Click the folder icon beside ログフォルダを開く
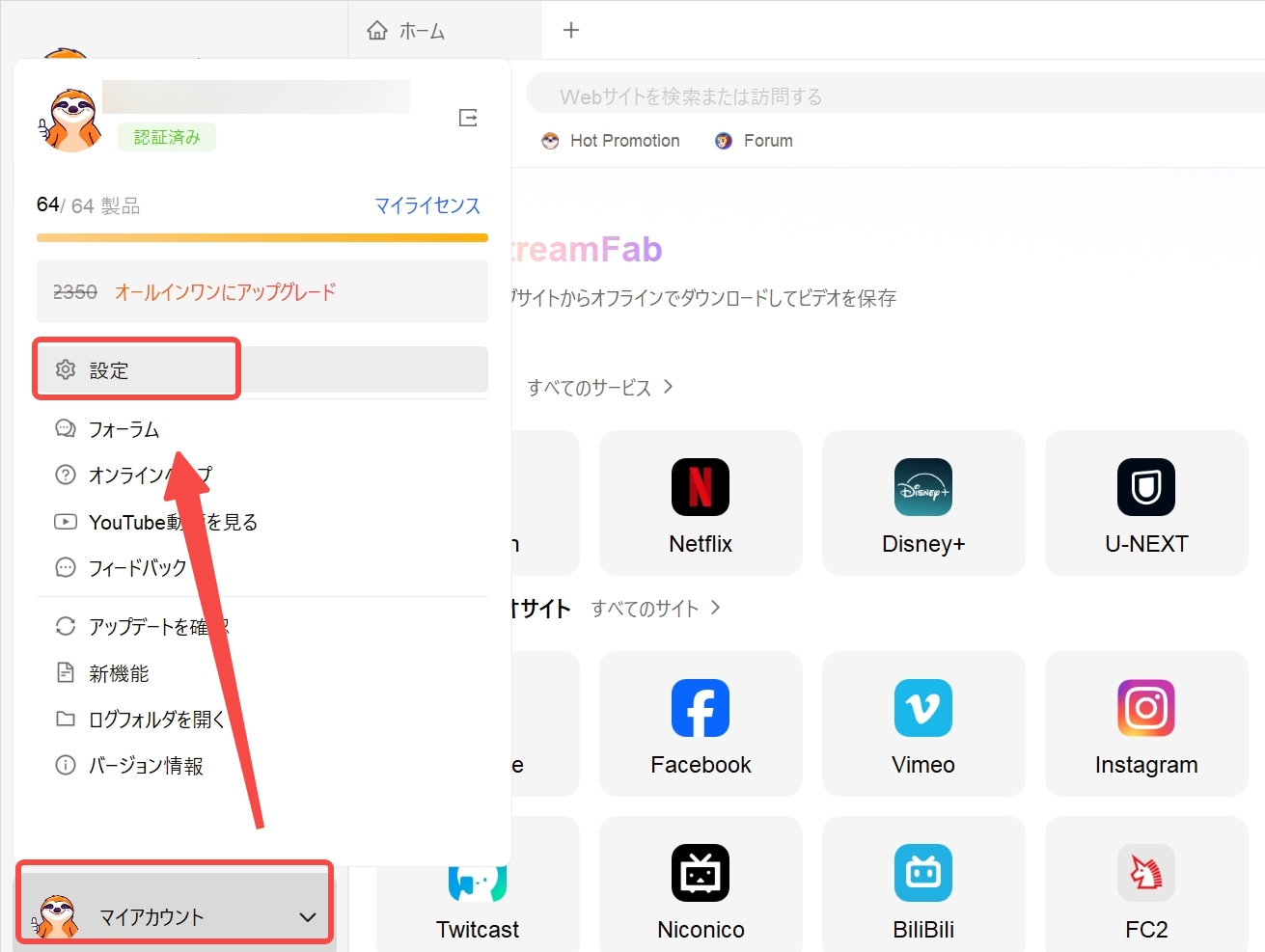The width and height of the screenshot is (1265, 952). click(x=66, y=719)
